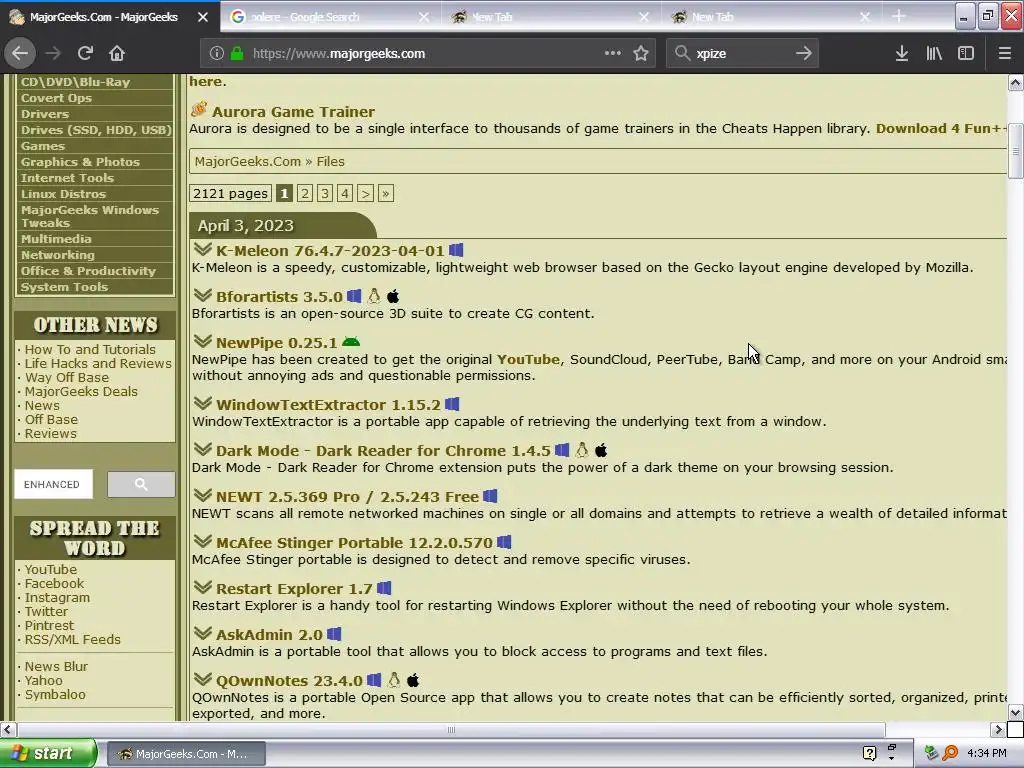Click the majorgeeks.com address bar
Screen dimensions: 1024x768
428,54
